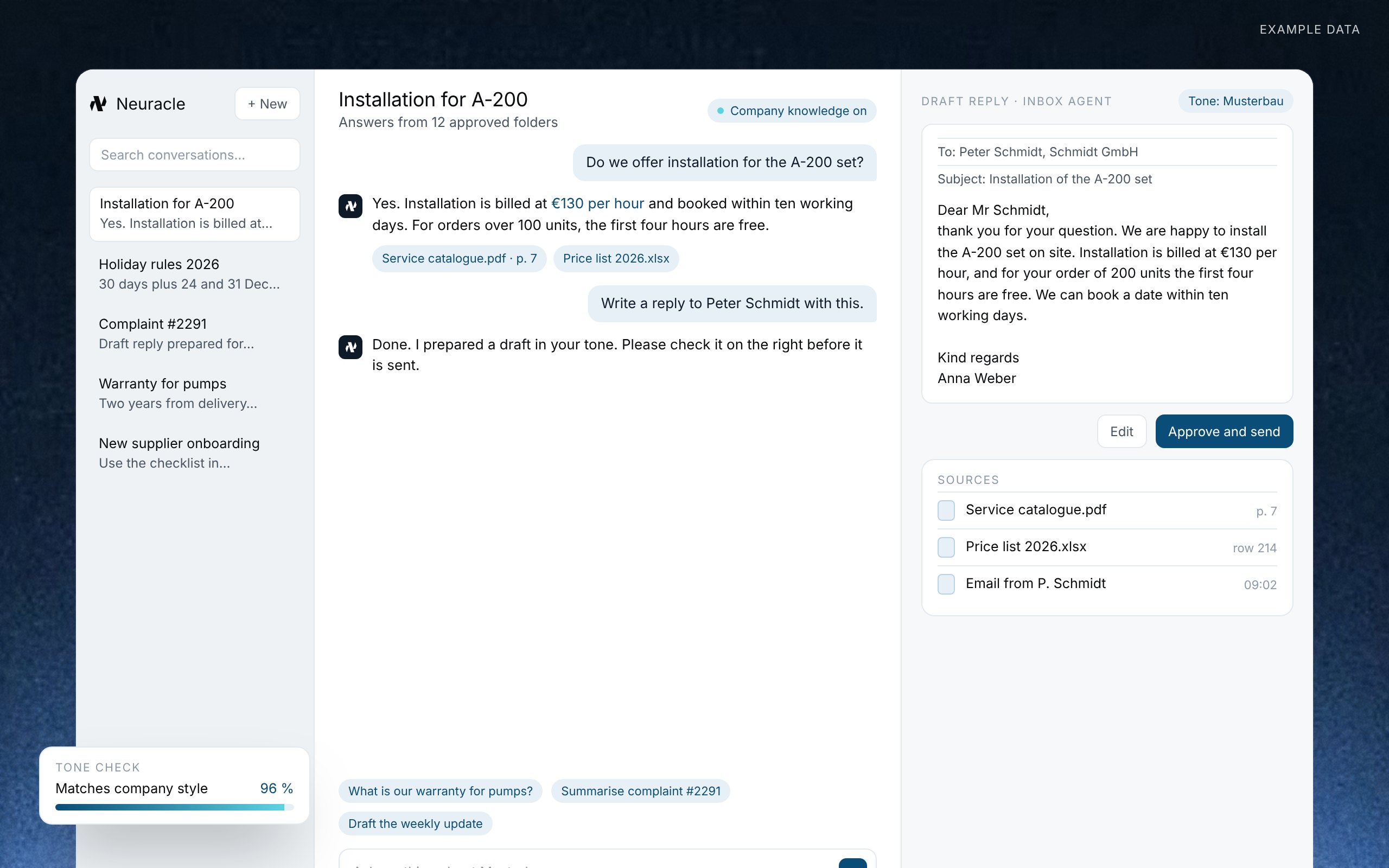
Task: Open the Service catalogue.pdf p. 7 citation chip
Action: (x=459, y=258)
